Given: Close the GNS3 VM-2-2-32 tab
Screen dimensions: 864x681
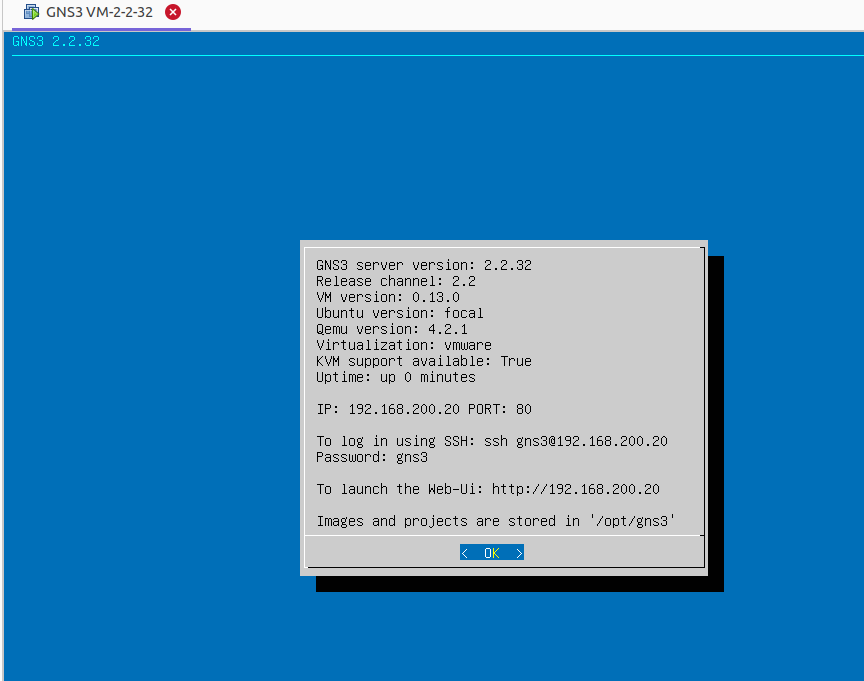Looking at the screenshot, I should 173,13.
